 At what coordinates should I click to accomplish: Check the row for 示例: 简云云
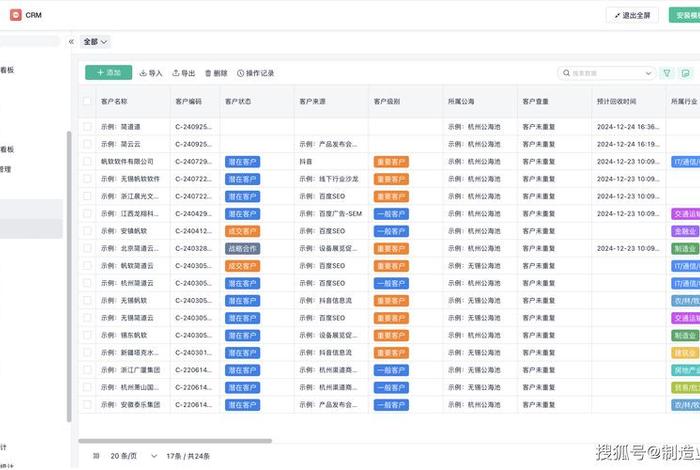click(87, 144)
